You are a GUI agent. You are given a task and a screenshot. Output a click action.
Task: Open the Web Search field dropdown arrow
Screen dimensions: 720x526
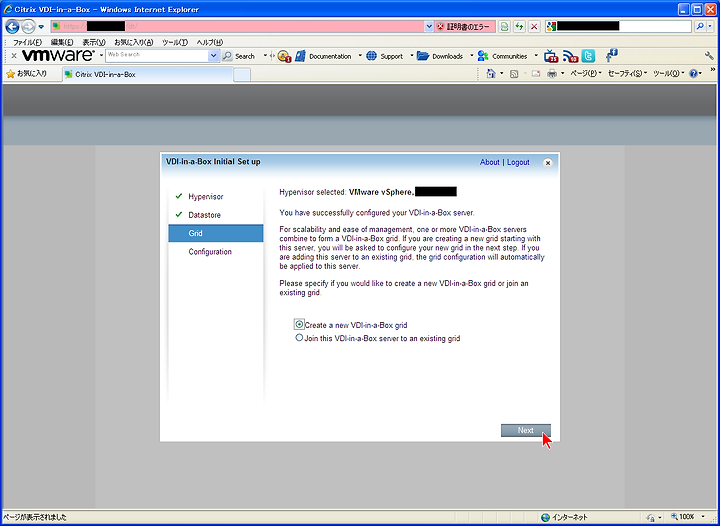(x=213, y=56)
